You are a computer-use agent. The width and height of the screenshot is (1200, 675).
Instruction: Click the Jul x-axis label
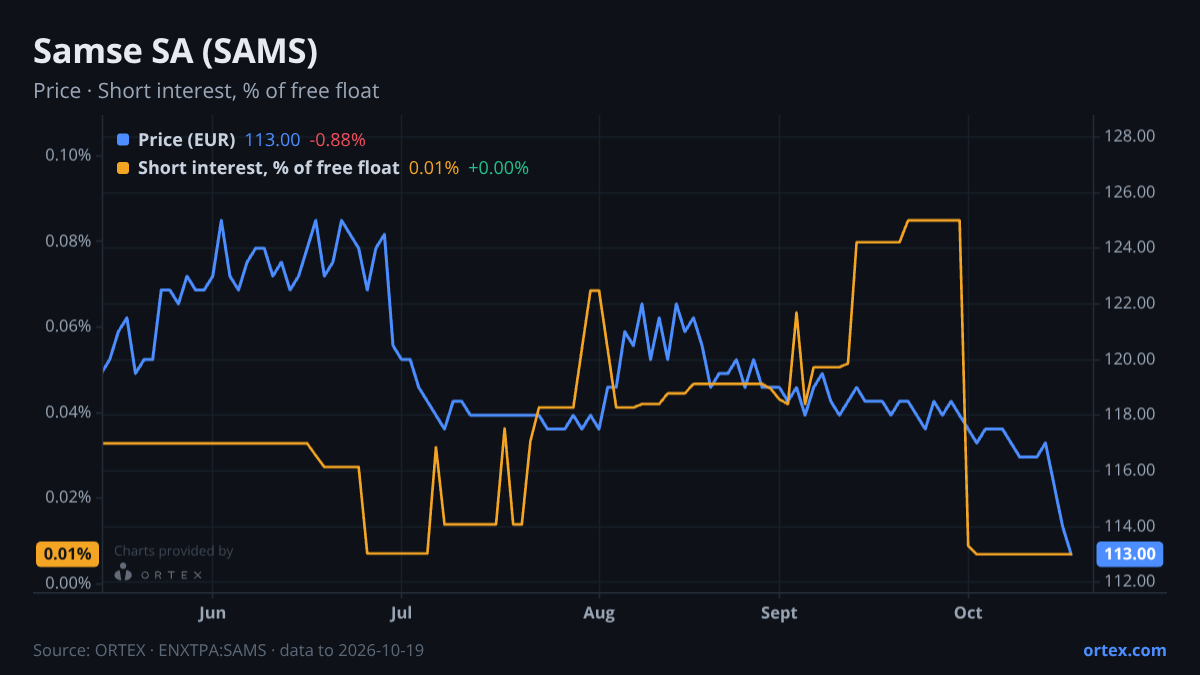(401, 613)
